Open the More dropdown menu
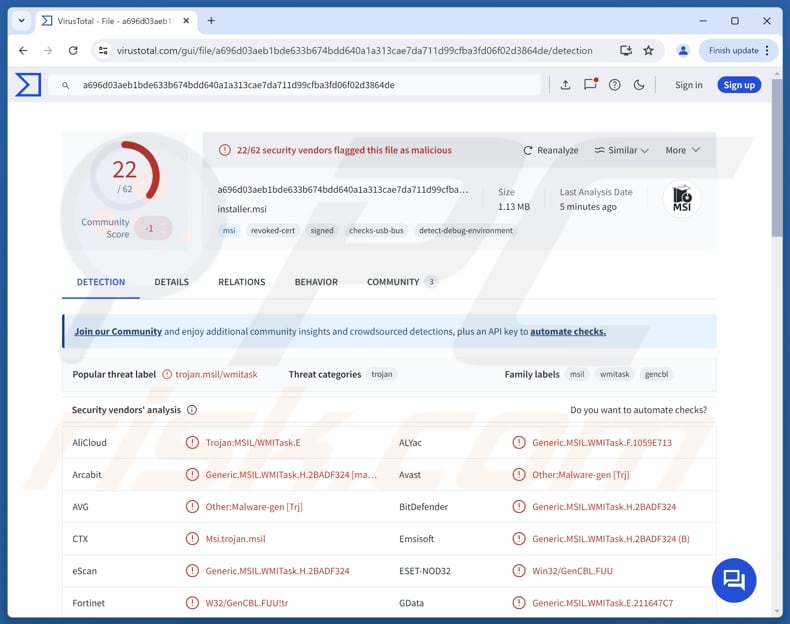Image resolution: width=790 pixels, height=624 pixels. (682, 150)
